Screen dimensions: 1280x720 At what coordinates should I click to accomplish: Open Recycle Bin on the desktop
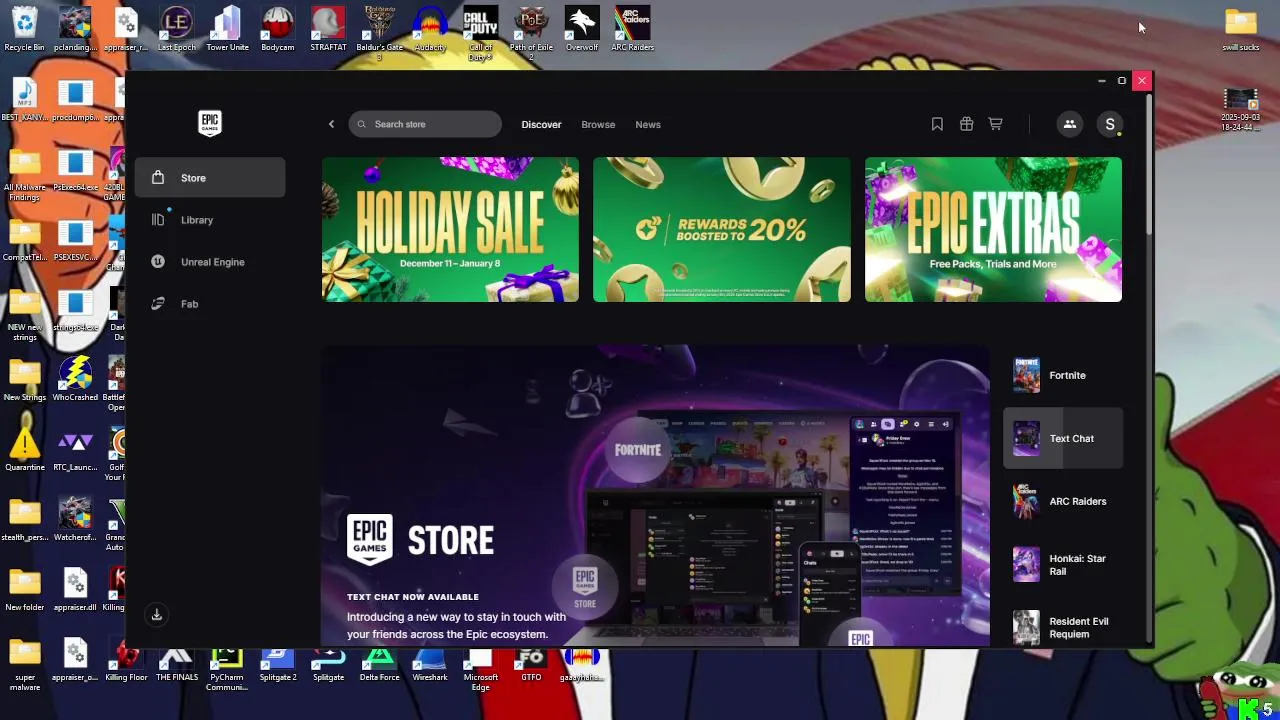(24, 28)
